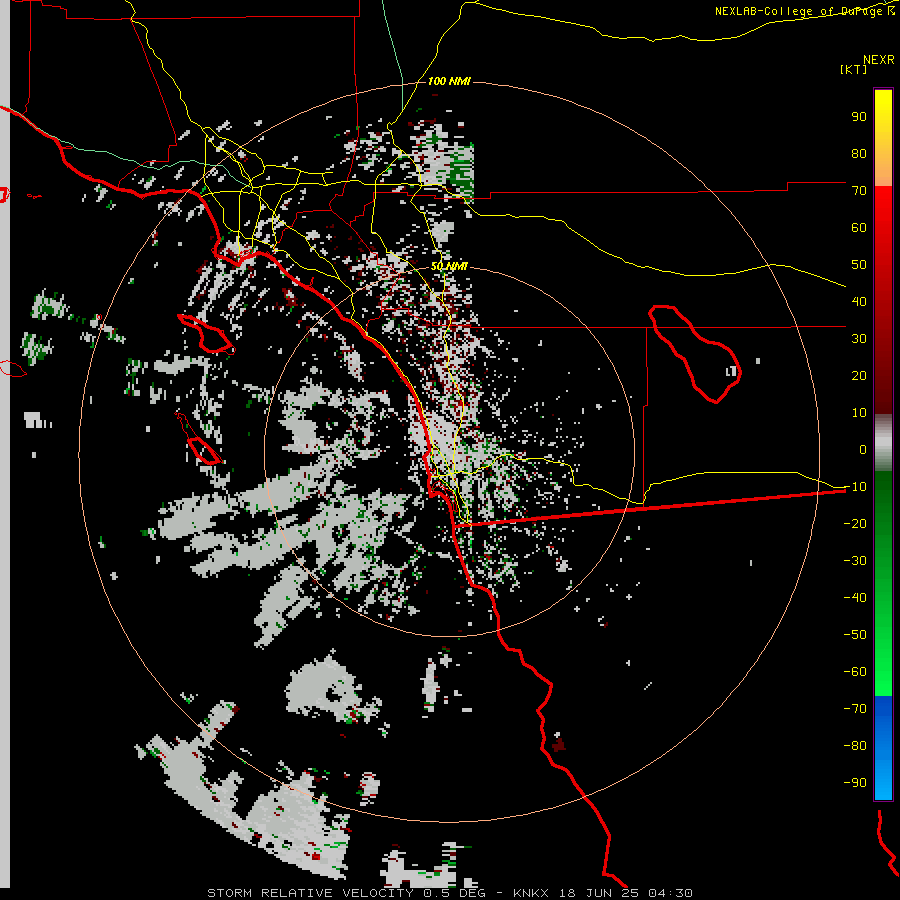900x900 pixels.
Task: Click the bright green segment of color bar
Action: click(883, 649)
